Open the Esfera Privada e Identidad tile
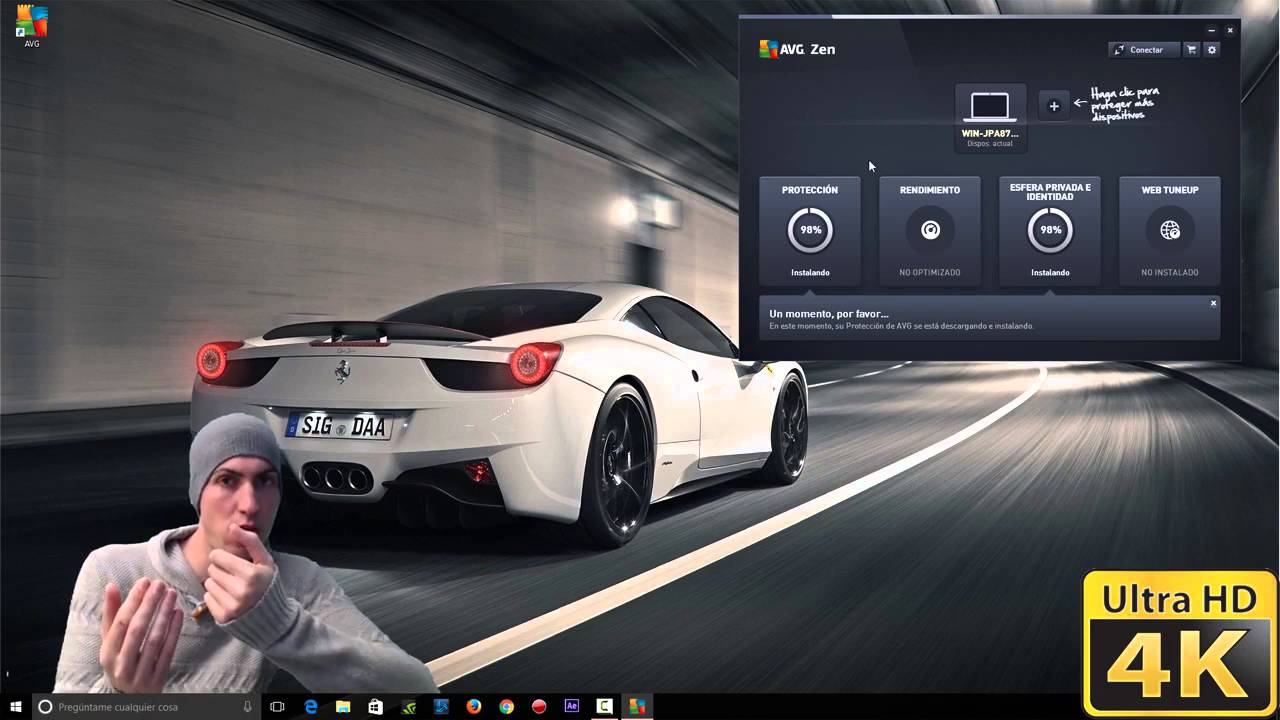This screenshot has width=1280, height=720. tap(1050, 231)
